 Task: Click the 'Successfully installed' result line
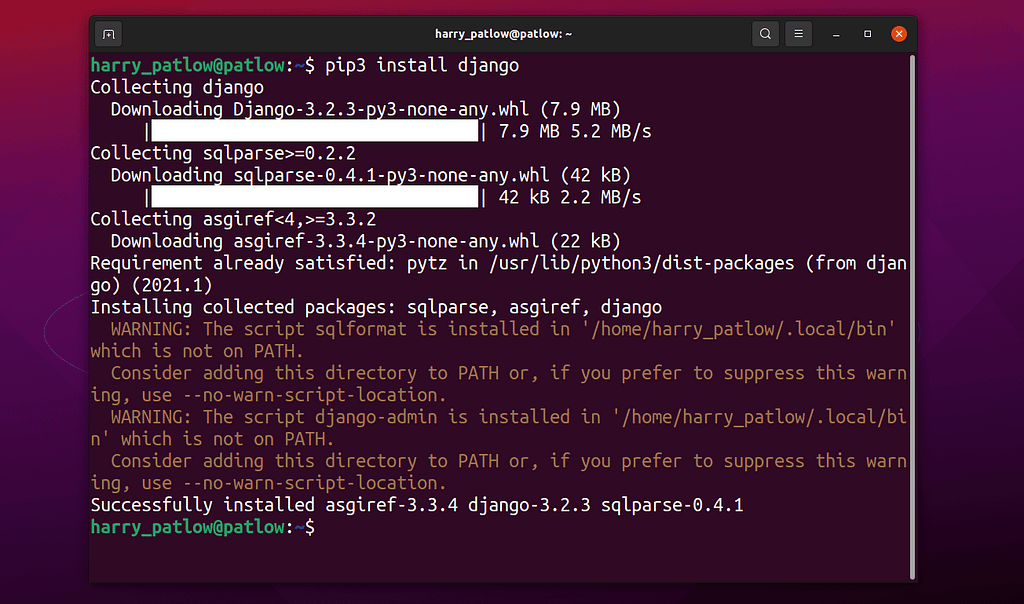417,505
